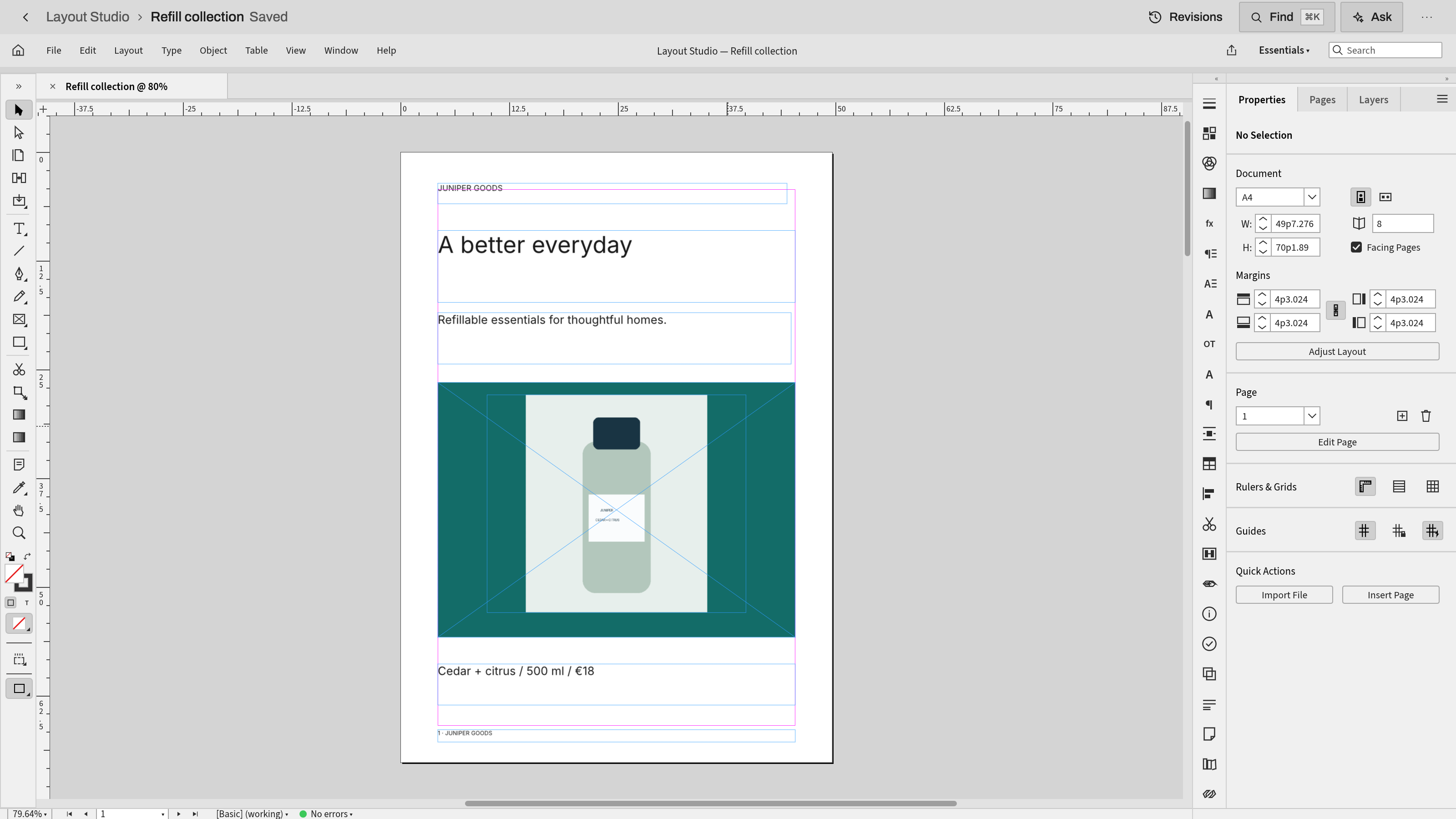The image size is (1456, 819).
Task: Select the Line tool
Action: pyautogui.click(x=19, y=251)
